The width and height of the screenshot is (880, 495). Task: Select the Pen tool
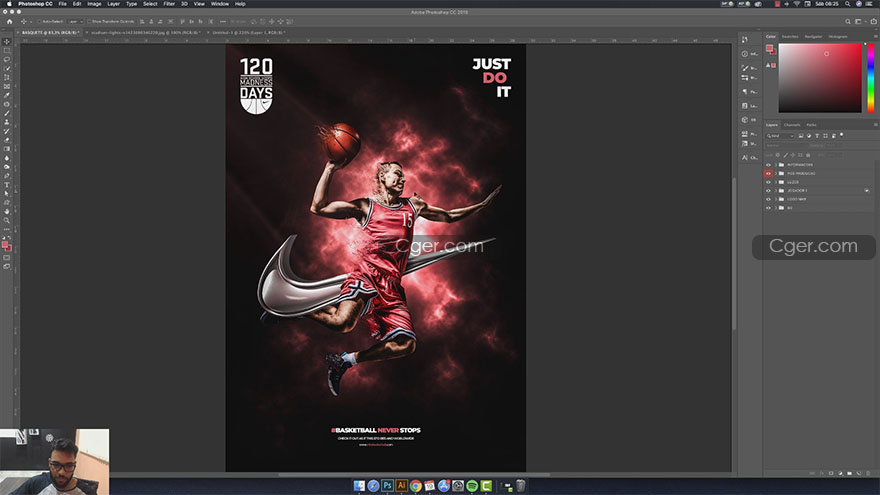click(7, 176)
